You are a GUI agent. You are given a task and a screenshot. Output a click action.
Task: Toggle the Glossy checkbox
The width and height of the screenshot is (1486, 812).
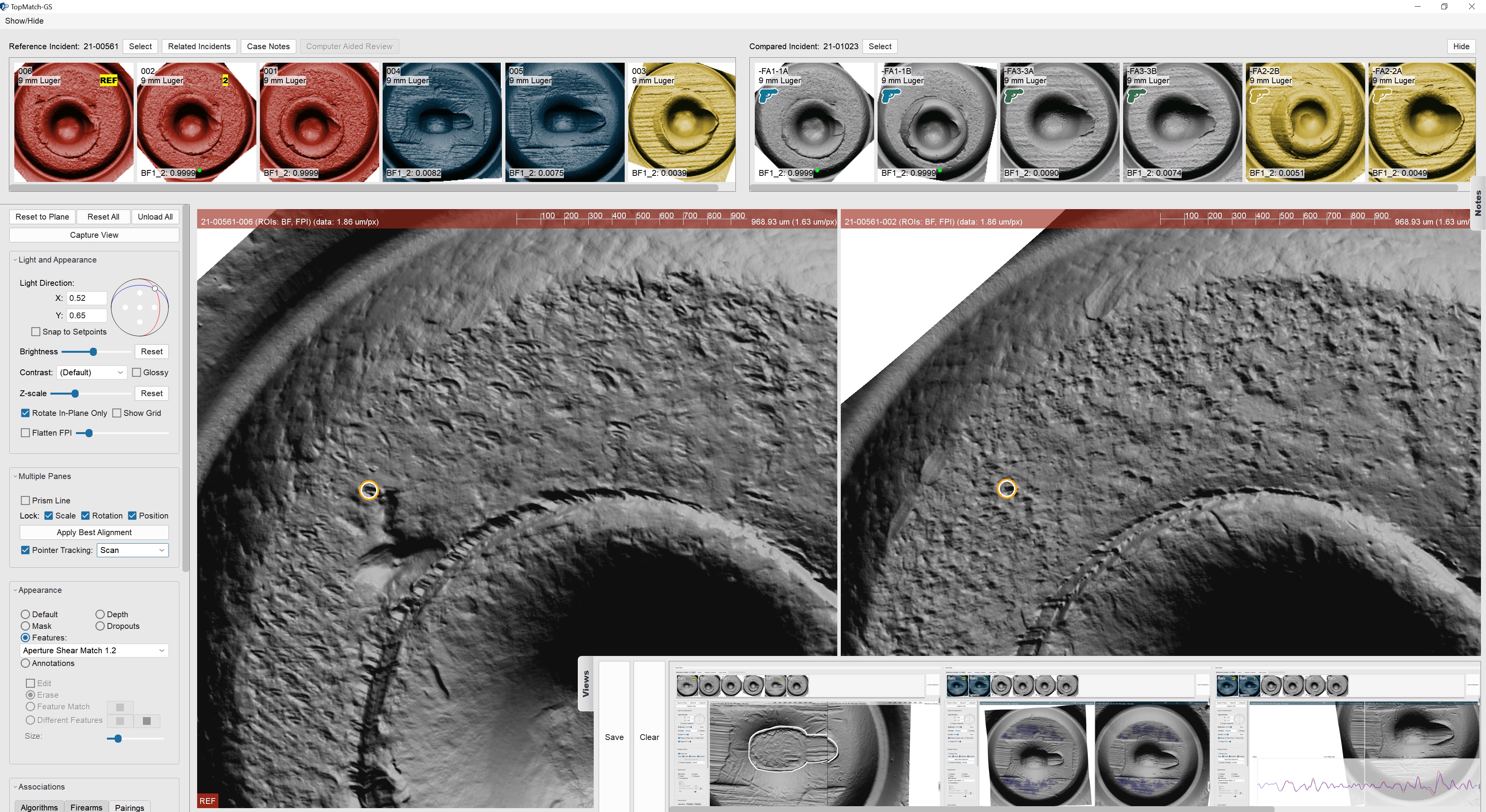(137, 373)
